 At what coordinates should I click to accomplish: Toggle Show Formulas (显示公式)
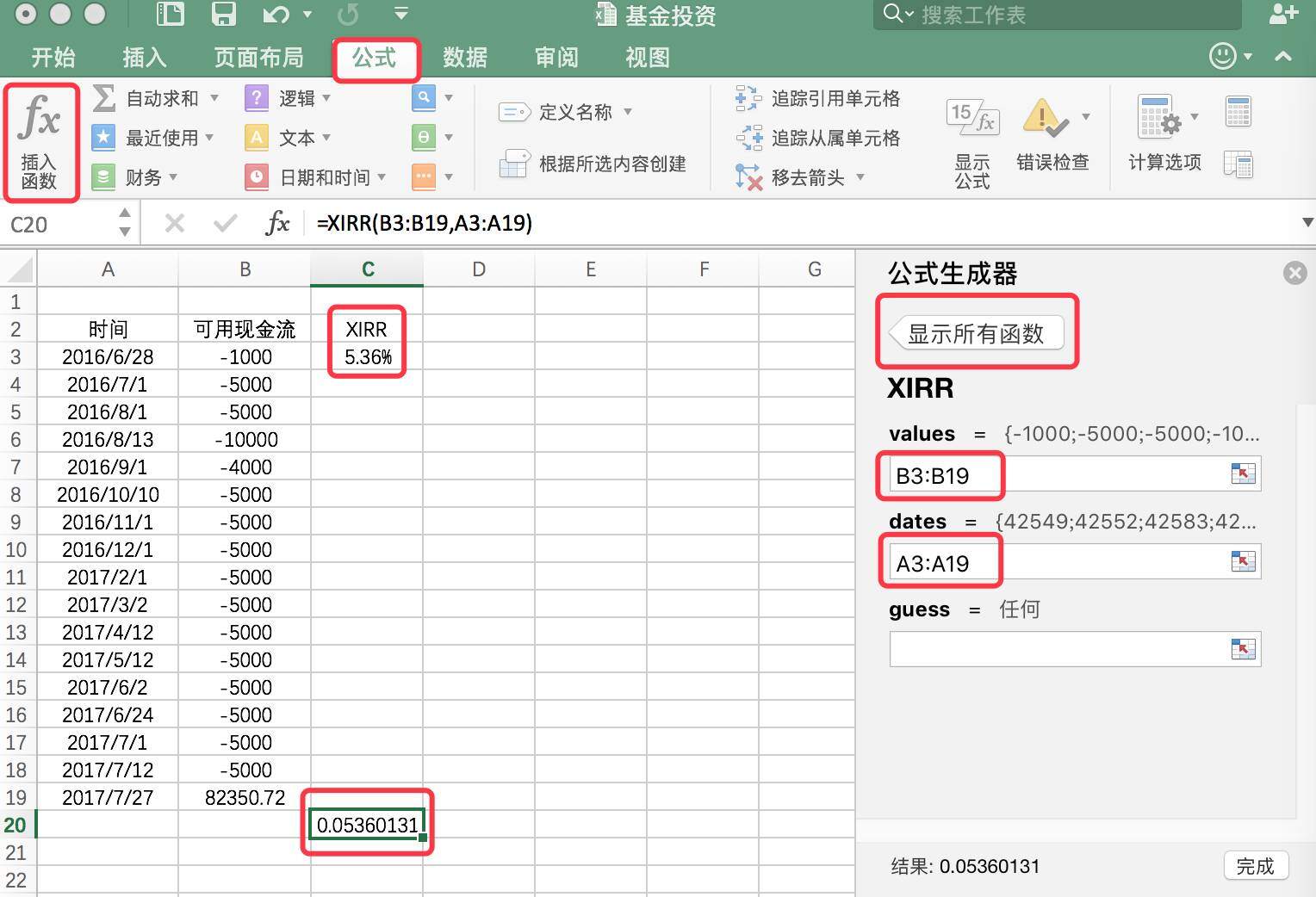[x=972, y=142]
